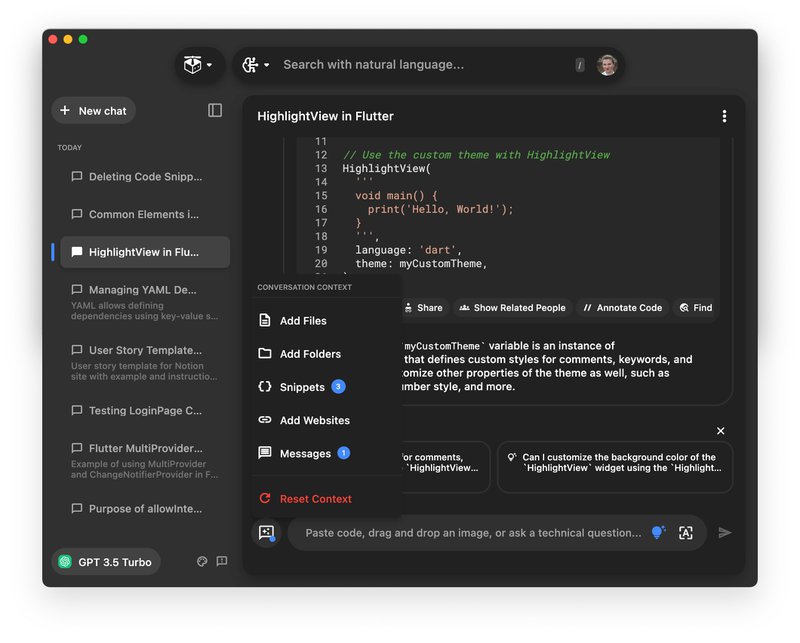Click the feedback icon in sidebar footer
The height and width of the screenshot is (643, 800).
pyautogui.click(x=222, y=561)
